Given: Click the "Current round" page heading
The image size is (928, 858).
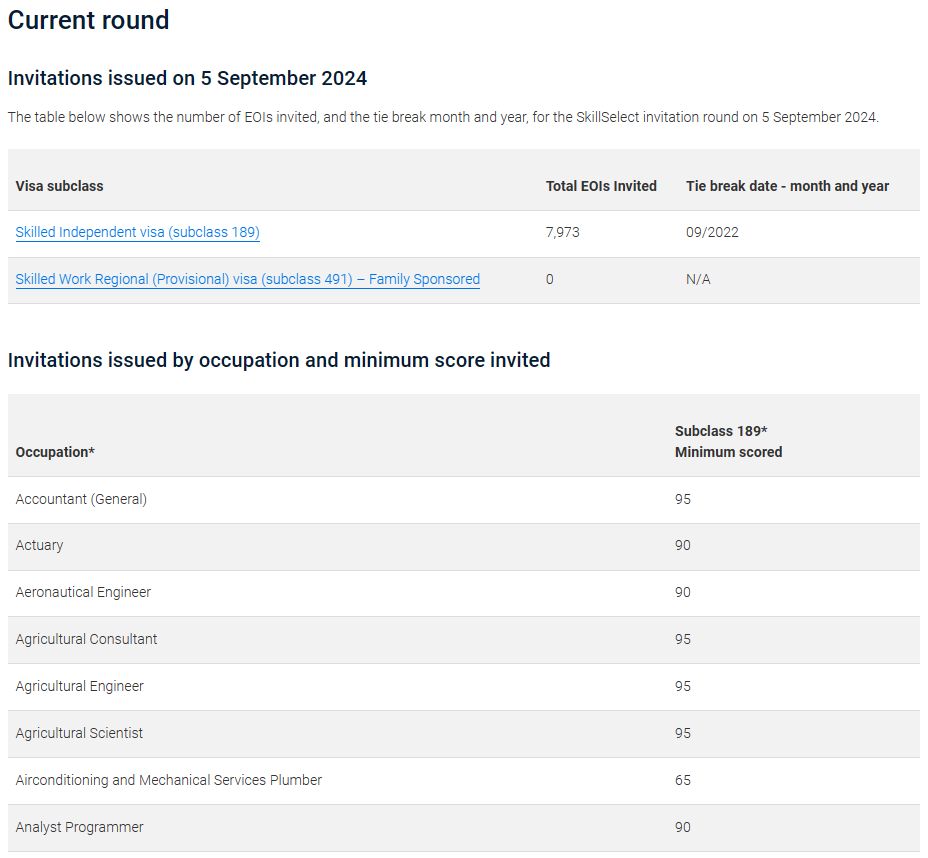Looking at the screenshot, I should [x=89, y=20].
